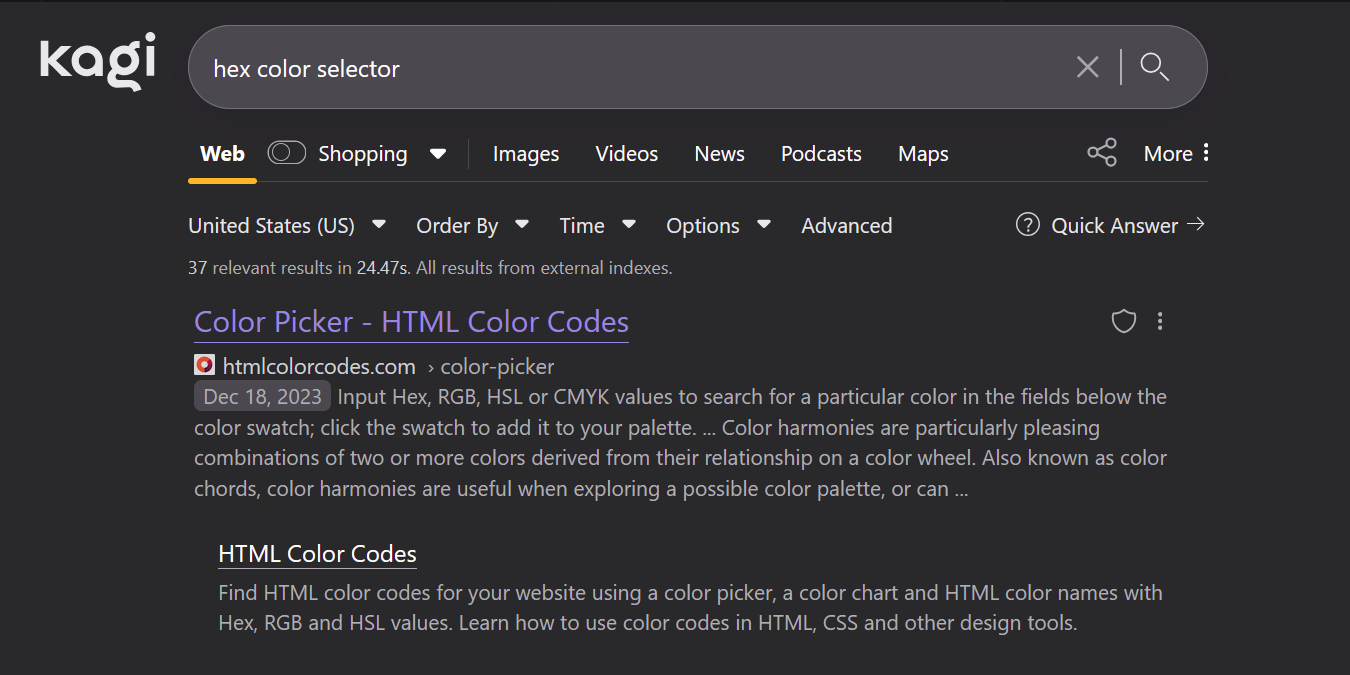Image resolution: width=1350 pixels, height=675 pixels.
Task: Click the shield icon beside first result
Action: (x=1124, y=321)
